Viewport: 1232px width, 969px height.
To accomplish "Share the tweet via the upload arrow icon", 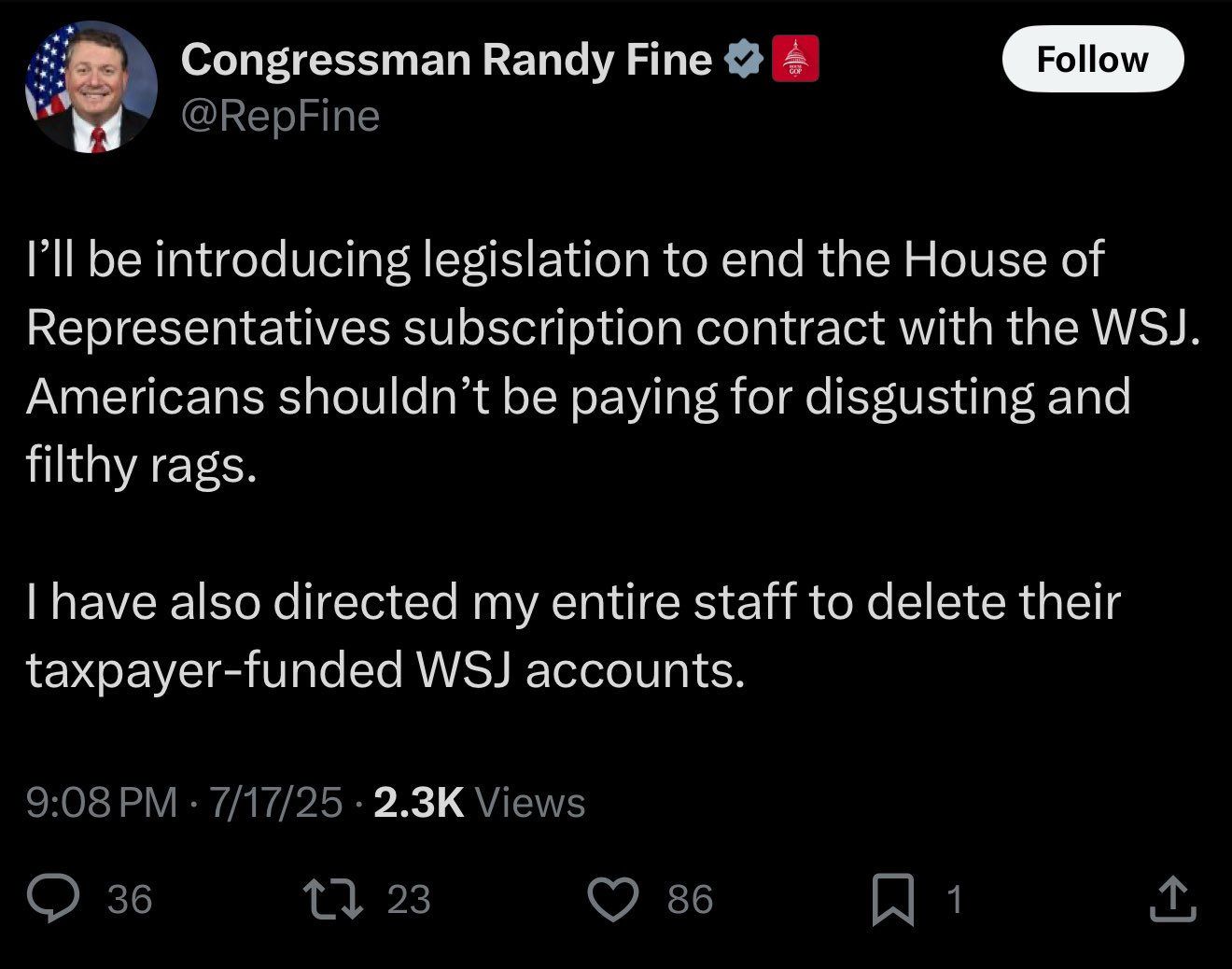I will tap(1174, 900).
